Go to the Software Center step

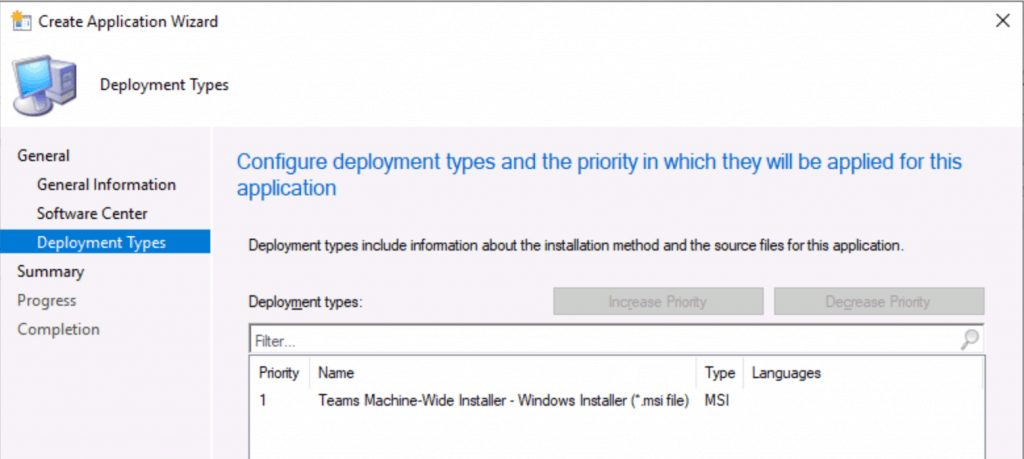(92, 214)
